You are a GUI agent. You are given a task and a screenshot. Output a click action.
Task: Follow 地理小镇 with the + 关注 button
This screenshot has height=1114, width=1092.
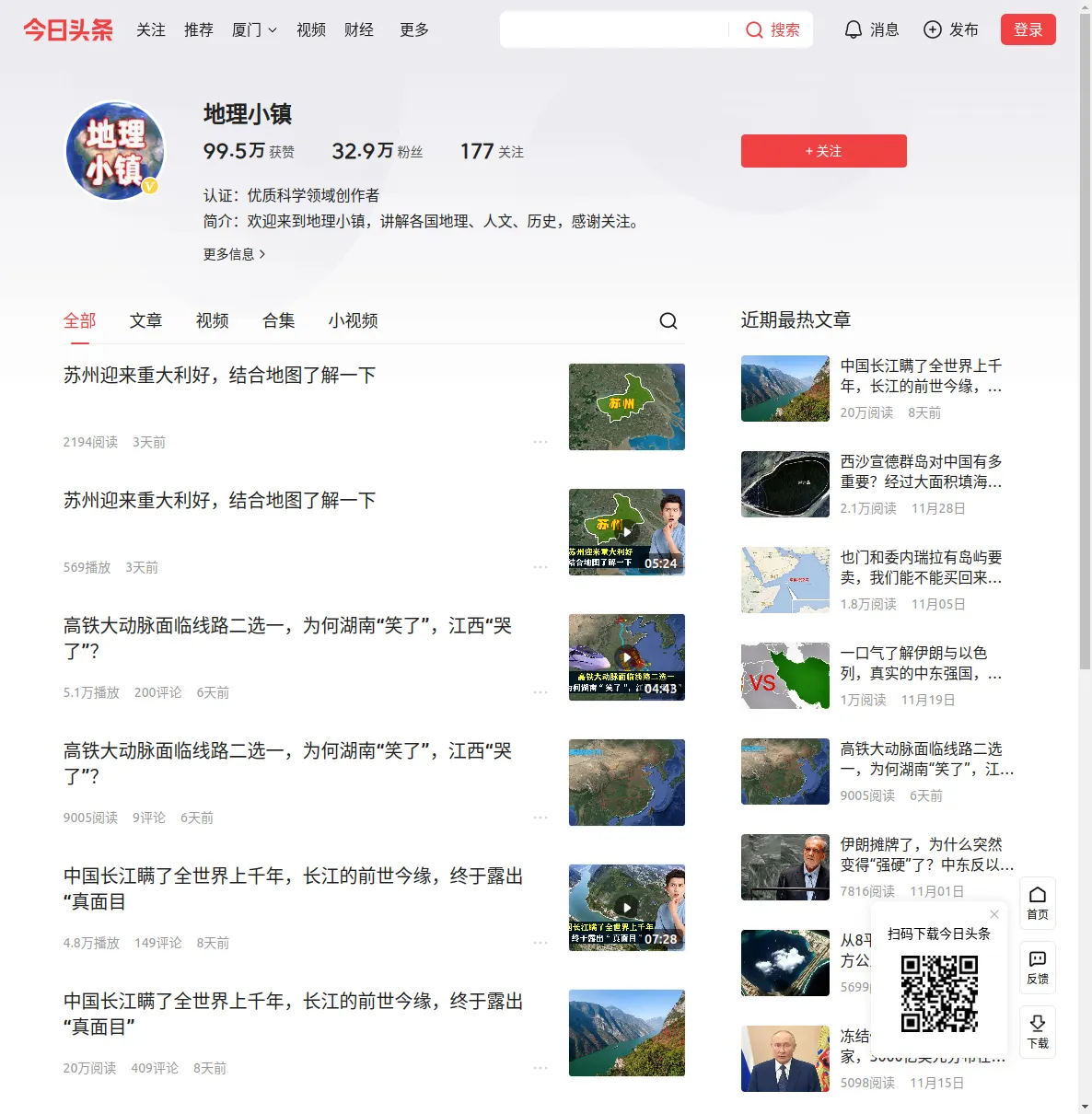coord(824,151)
